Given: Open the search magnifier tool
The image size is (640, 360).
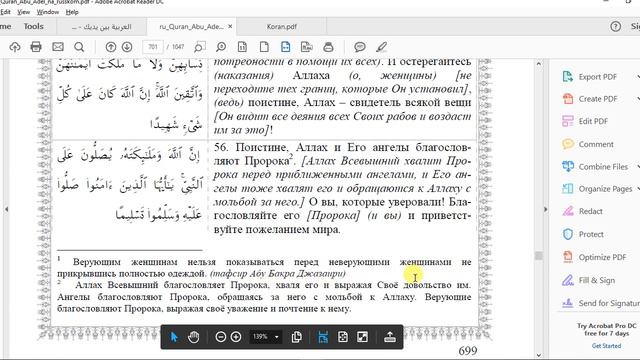Looking at the screenshot, I should (x=79, y=47).
